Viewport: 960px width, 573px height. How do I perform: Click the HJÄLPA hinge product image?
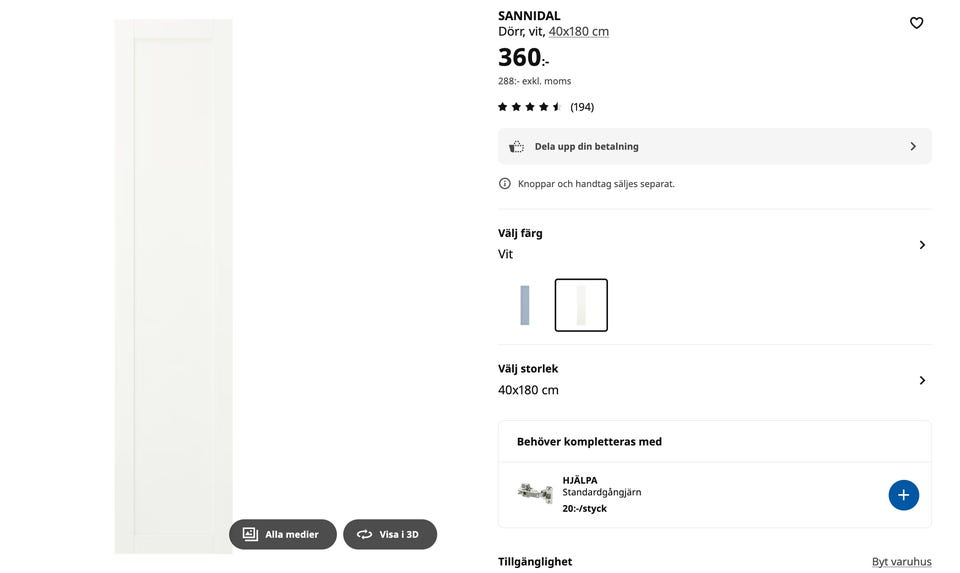pyautogui.click(x=535, y=493)
